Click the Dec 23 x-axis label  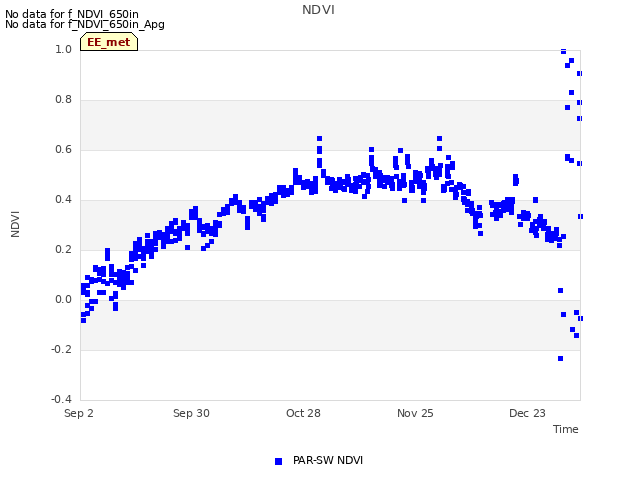pos(527,413)
